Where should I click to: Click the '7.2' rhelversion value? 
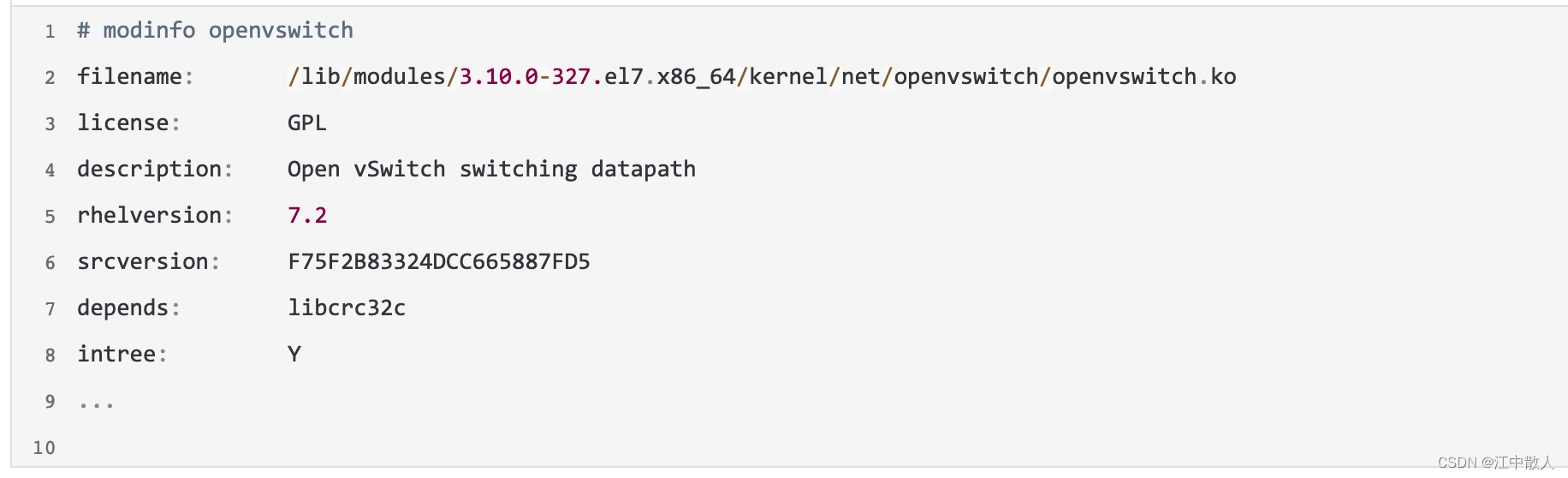(x=307, y=216)
